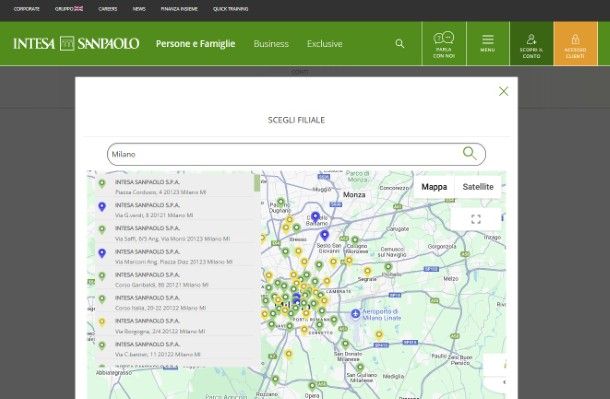Viewport: 610px width, 399px height.
Task: Select Exclusive section
Action: [324, 44]
